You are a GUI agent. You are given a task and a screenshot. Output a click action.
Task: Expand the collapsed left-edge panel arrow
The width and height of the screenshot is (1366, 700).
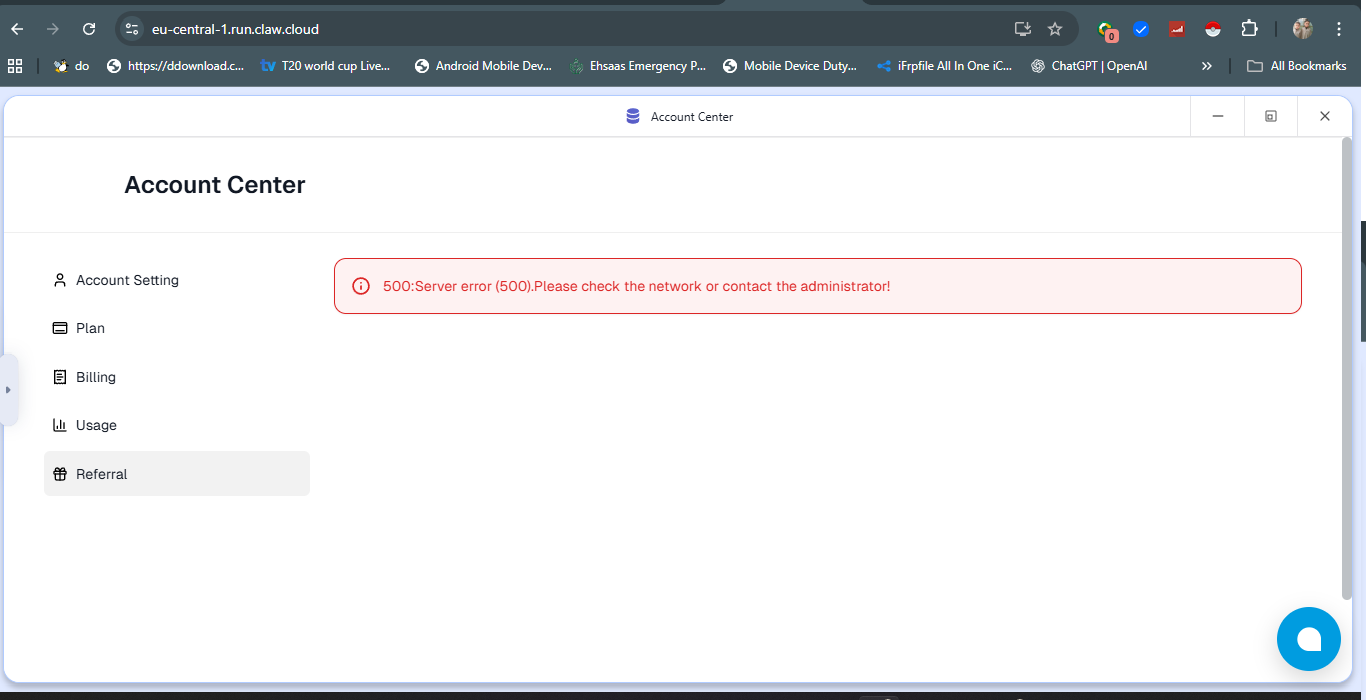point(10,390)
